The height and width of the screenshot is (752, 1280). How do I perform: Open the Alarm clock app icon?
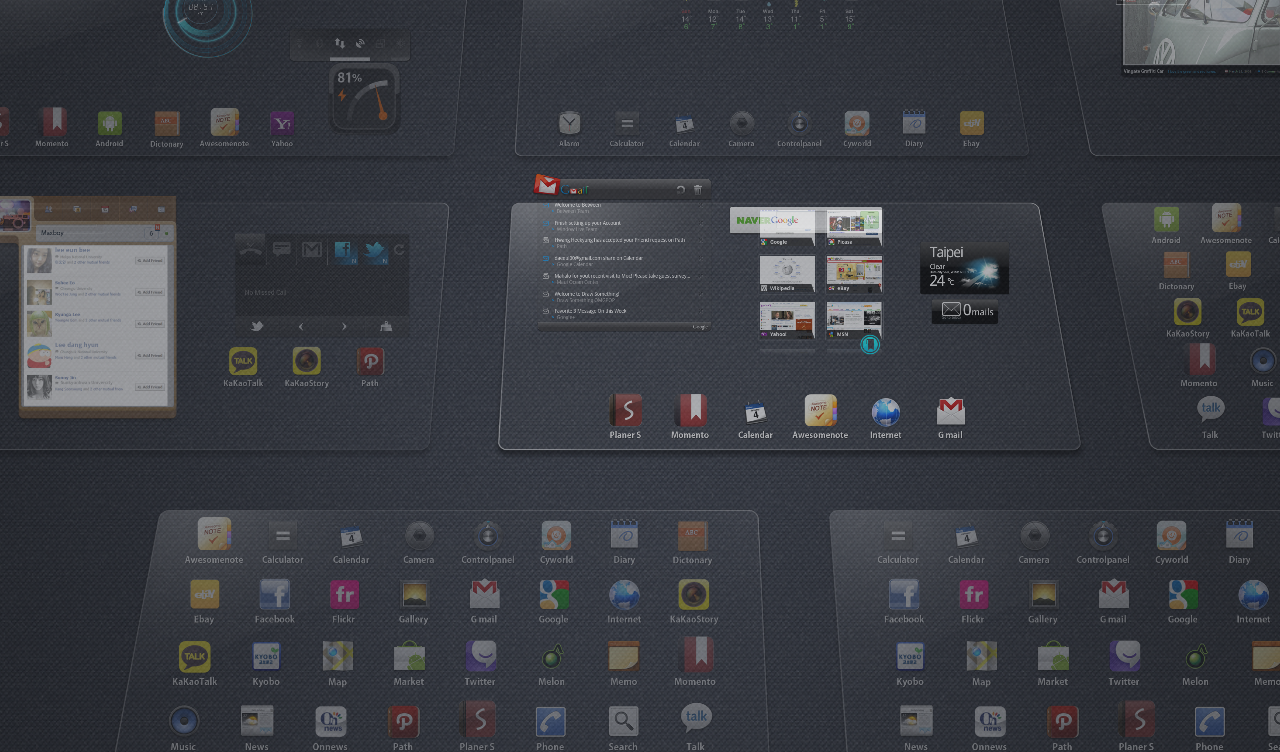[x=569, y=123]
